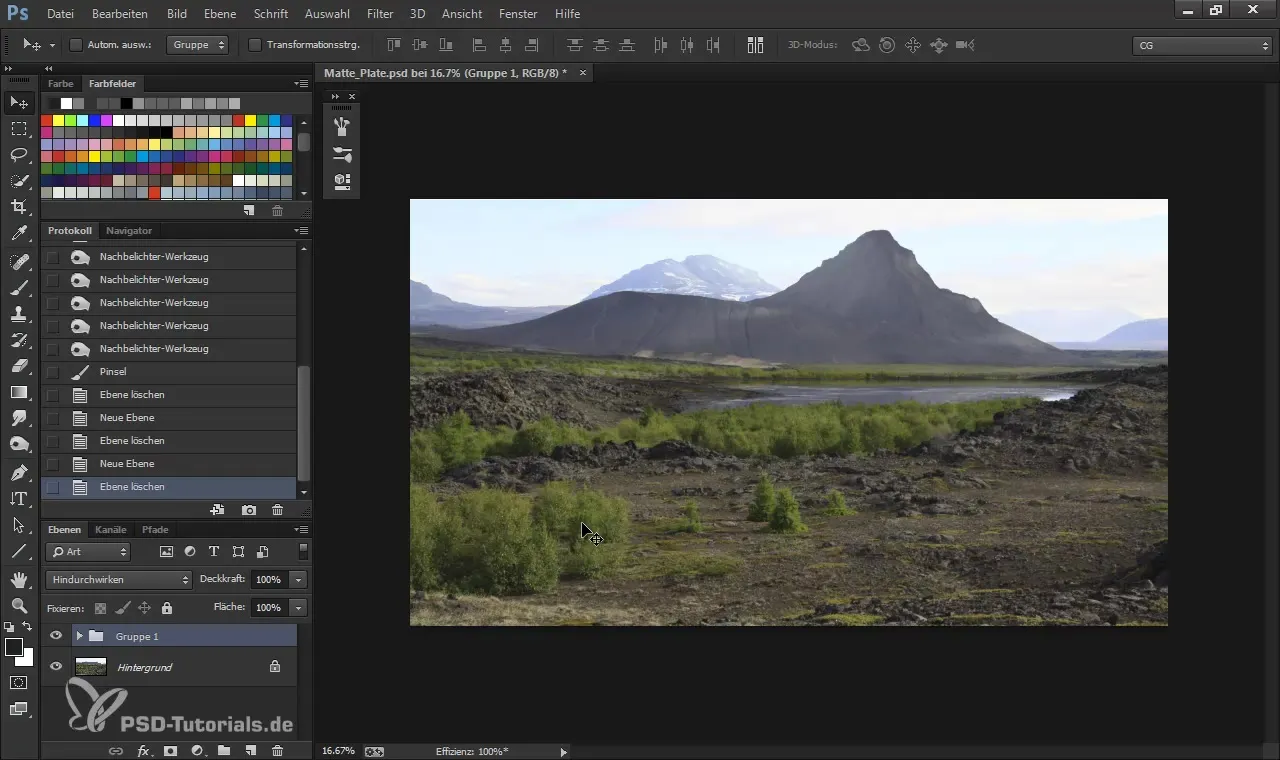
Task: Enable the Autom. ausw. checkbox
Action: 76,45
